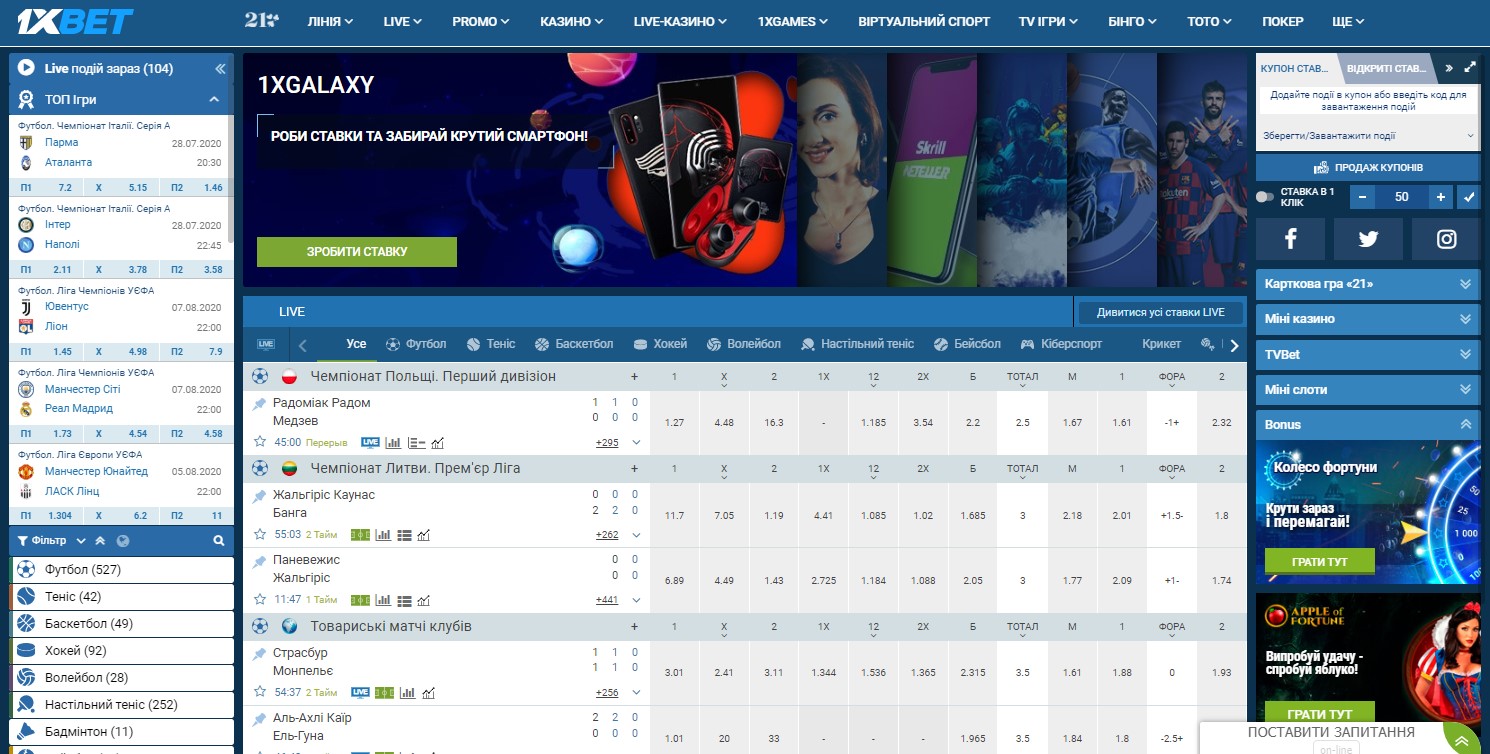Confirm one-click stake with the checkmark button
Viewport: 1490px width, 754px height.
(x=1468, y=197)
